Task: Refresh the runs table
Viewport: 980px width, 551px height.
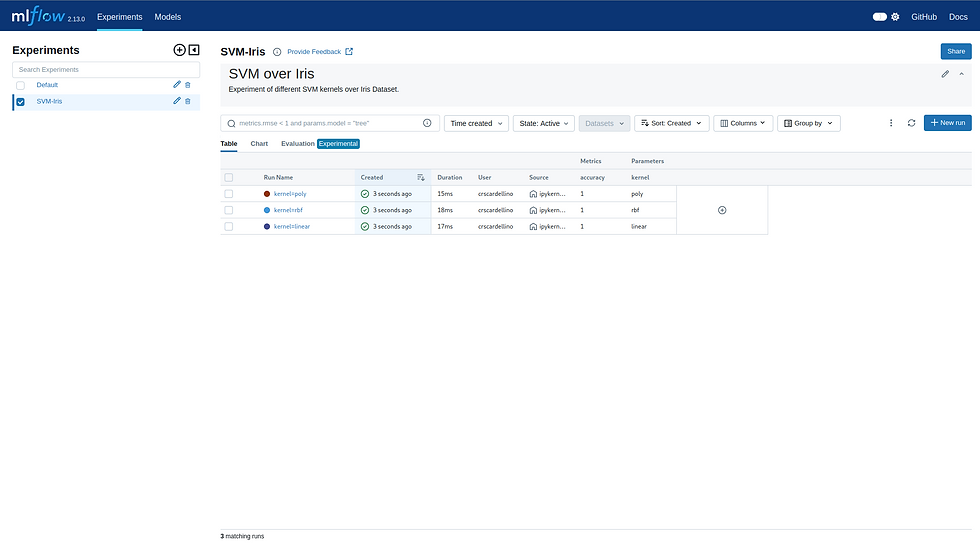Action: 911,123
